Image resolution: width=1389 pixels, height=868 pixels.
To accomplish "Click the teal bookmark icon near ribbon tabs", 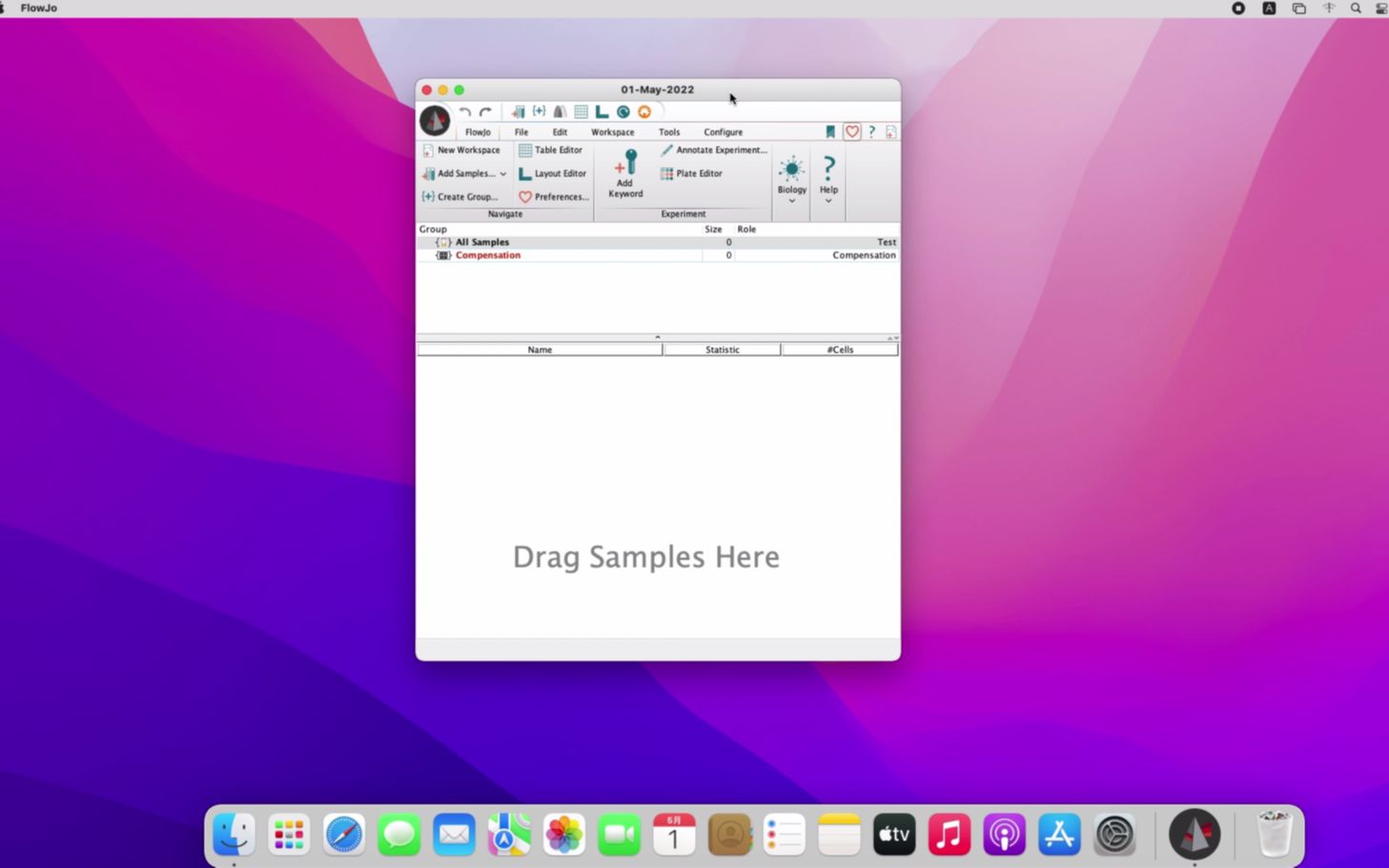I will pos(830,131).
